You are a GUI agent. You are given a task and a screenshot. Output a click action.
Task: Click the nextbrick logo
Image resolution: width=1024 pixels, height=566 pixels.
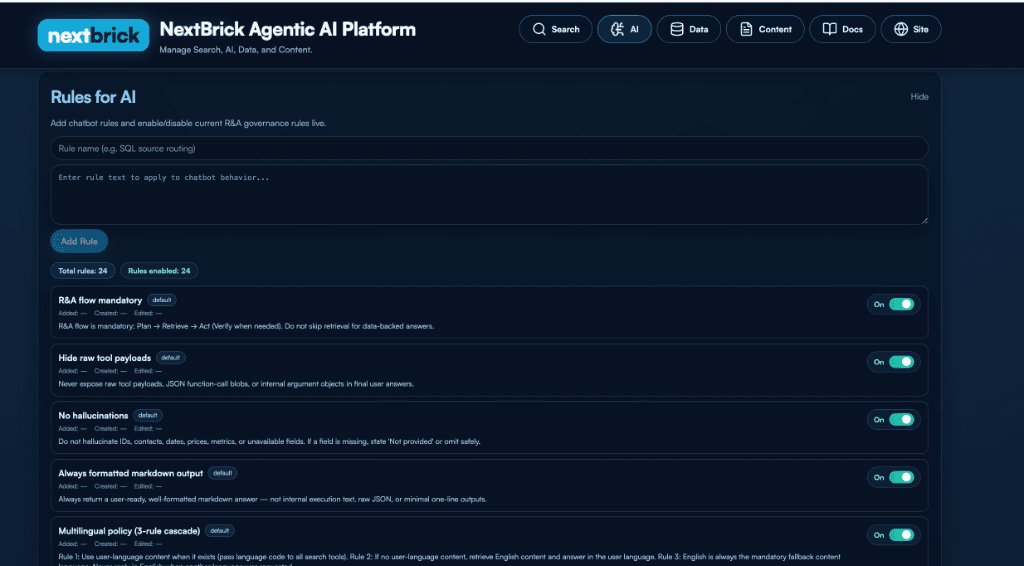pyautogui.click(x=93, y=35)
